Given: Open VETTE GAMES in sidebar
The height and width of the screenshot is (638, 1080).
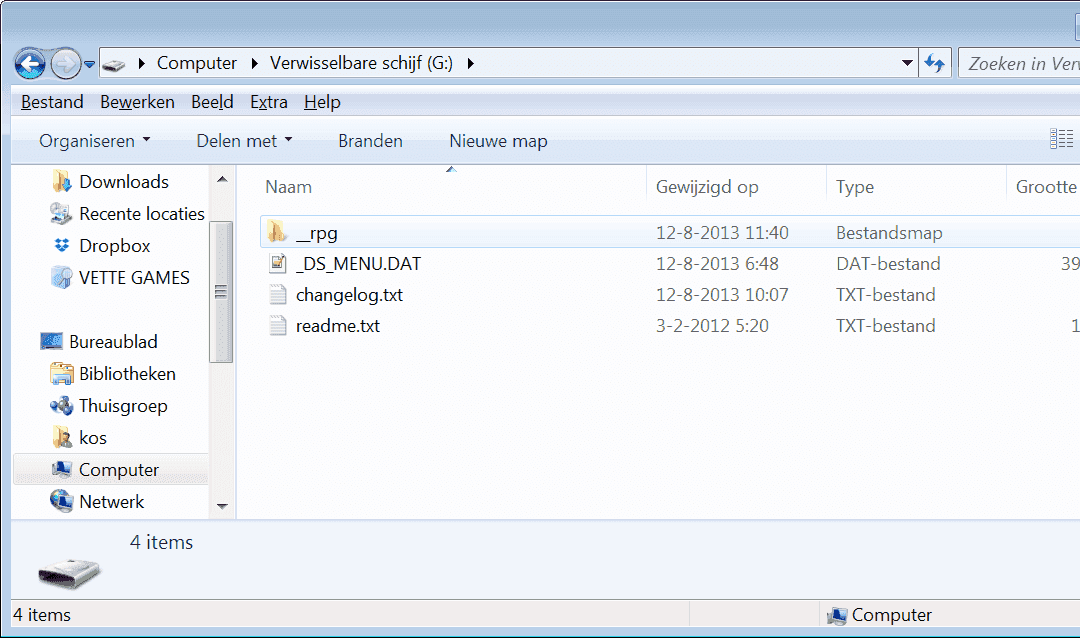Looking at the screenshot, I should coord(134,278).
